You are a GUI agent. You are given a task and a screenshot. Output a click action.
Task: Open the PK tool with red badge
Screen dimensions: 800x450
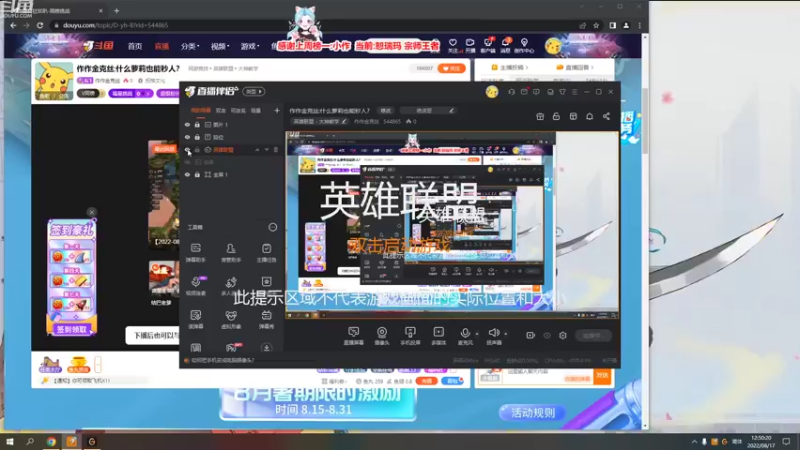pos(232,348)
